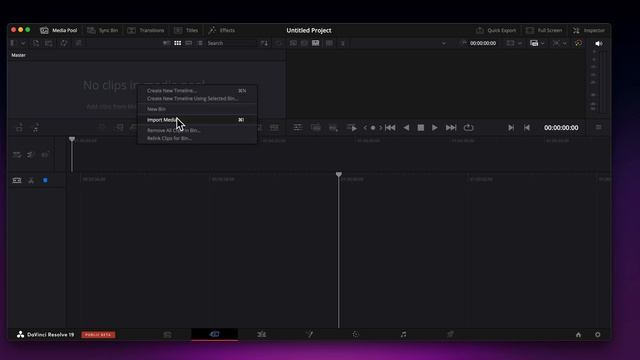Switch media pool to list view
640x360 pixels.
(x=200, y=43)
